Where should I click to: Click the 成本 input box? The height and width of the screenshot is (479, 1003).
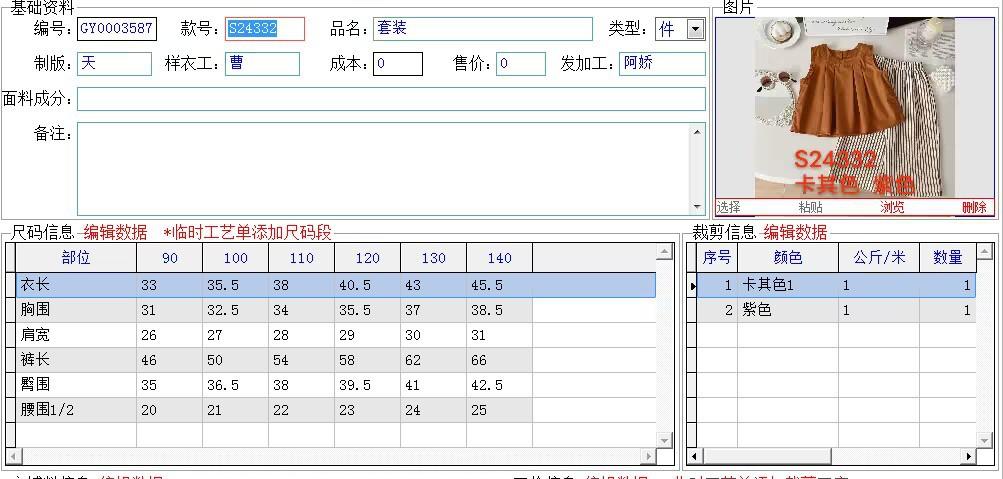398,64
